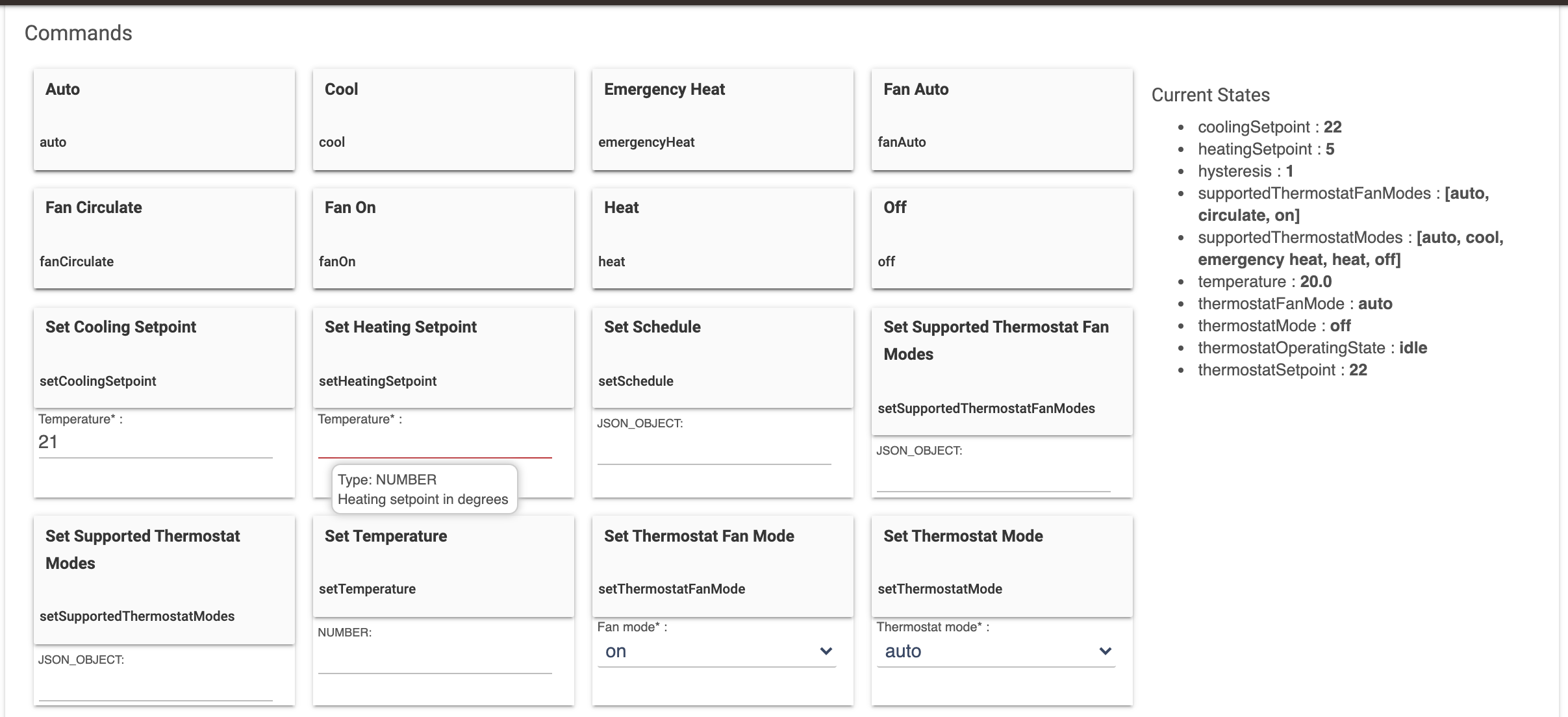Turn thermostat Off via Off command
This screenshot has height=717, width=1568.
pyautogui.click(x=1002, y=238)
